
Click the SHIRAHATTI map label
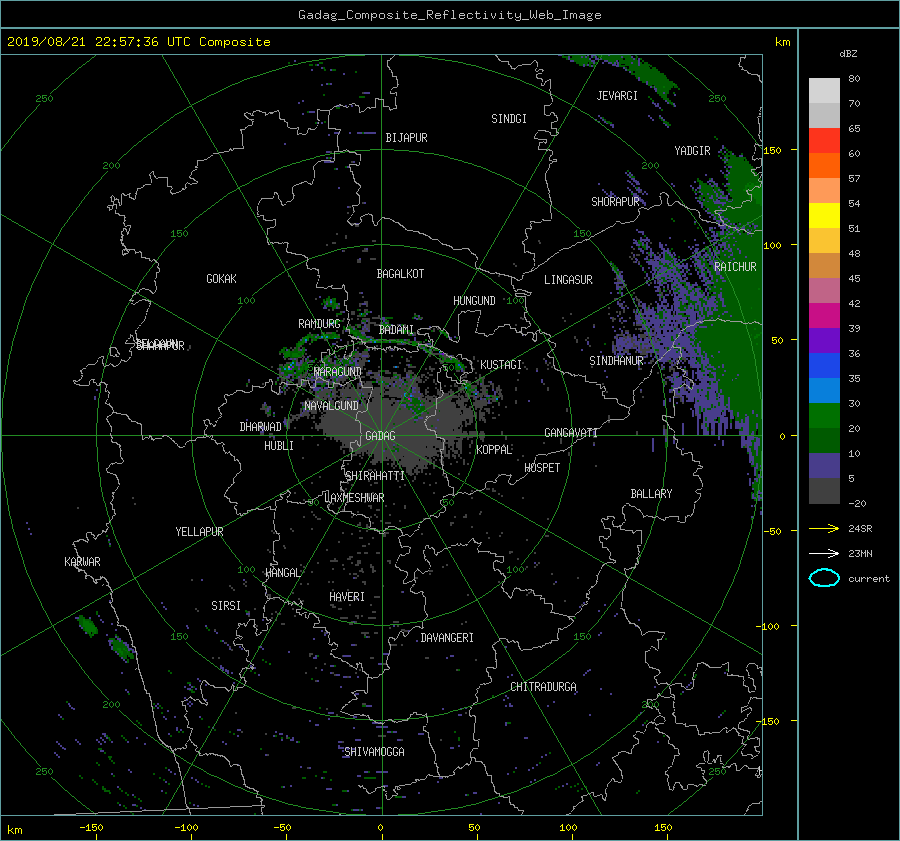tap(375, 476)
